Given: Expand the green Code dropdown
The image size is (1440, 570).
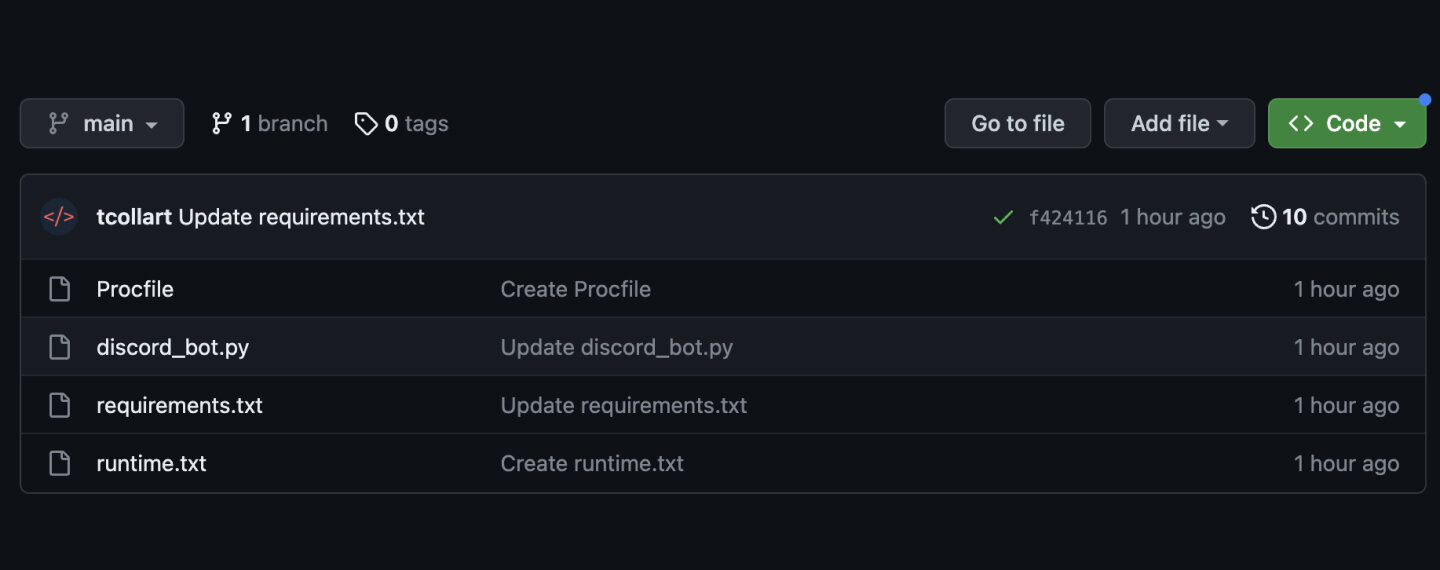Looking at the screenshot, I should click(1347, 123).
